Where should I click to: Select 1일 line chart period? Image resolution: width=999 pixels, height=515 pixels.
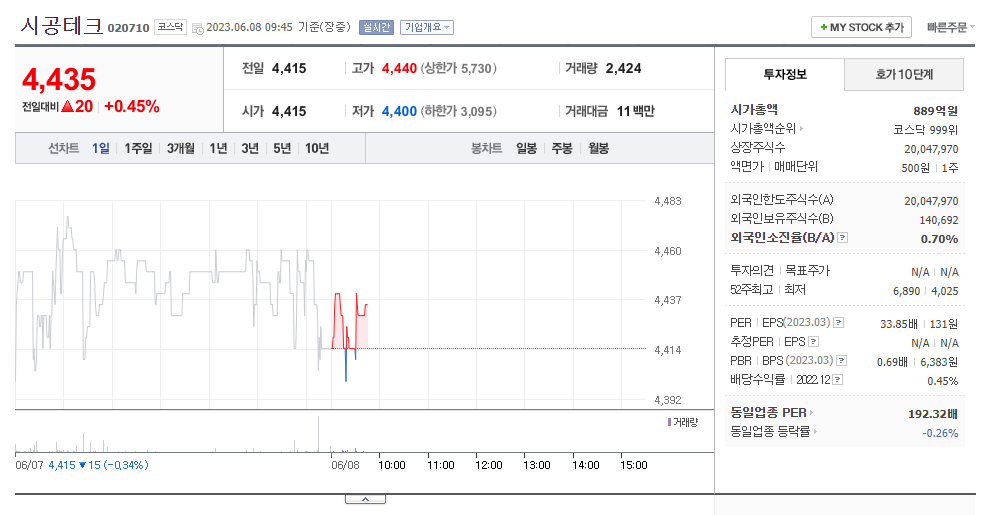(x=101, y=149)
